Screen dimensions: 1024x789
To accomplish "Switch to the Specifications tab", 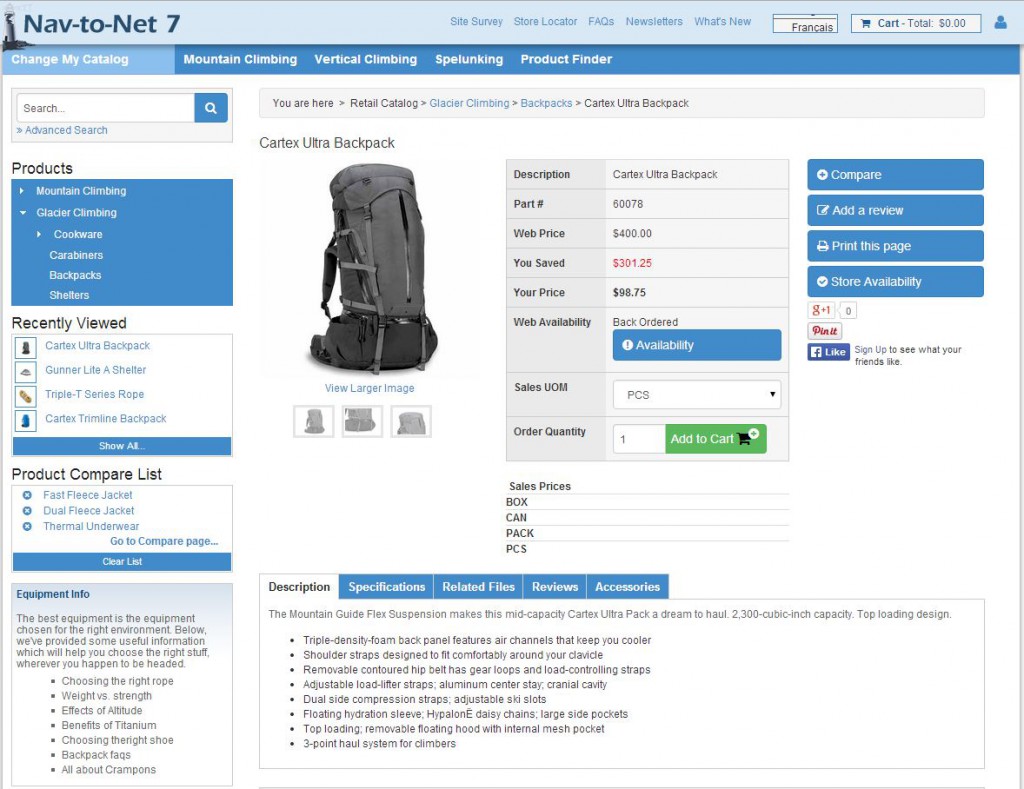I will [x=386, y=587].
